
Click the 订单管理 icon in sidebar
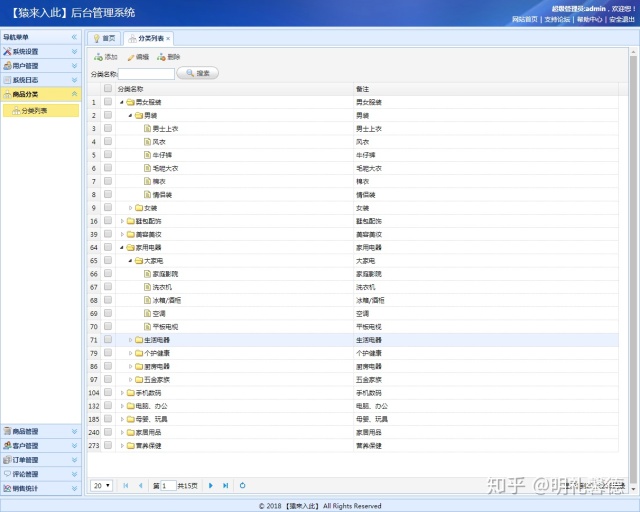coord(7,460)
